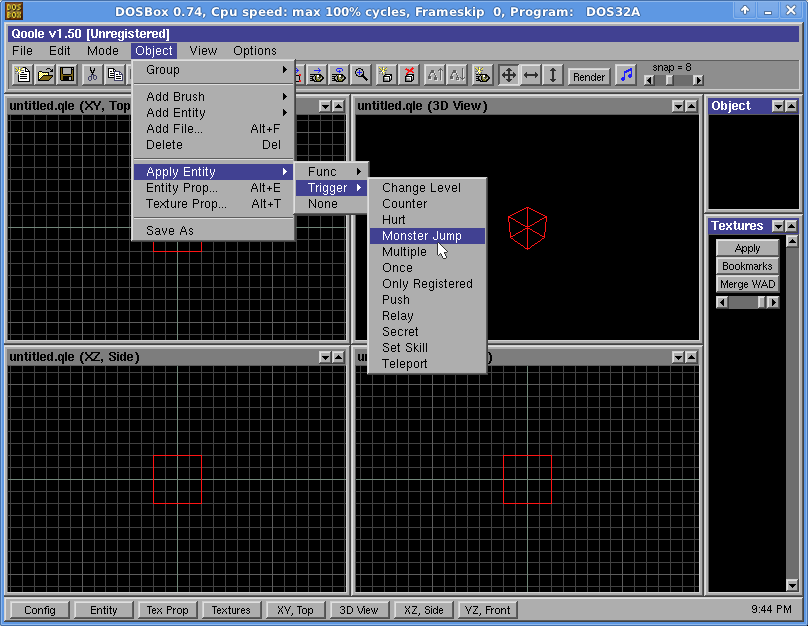The height and width of the screenshot is (626, 808).
Task: Open the Edit menu
Action: click(60, 50)
